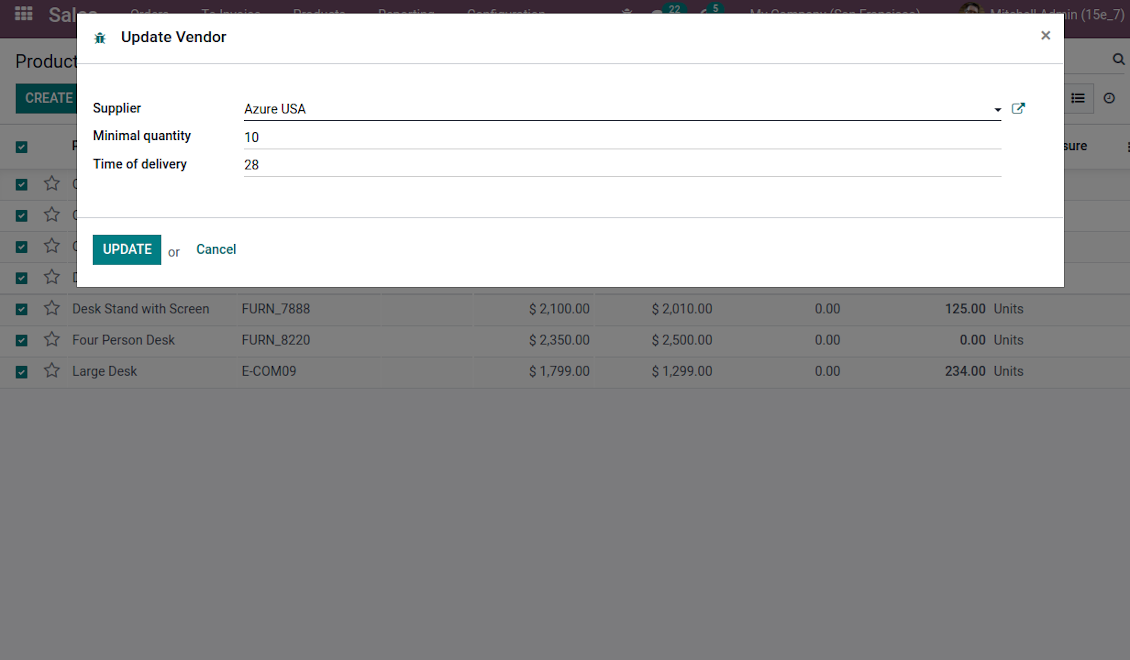Viewport: 1130px width, 660px height.
Task: Click cost $ 2,500.00
Action: tap(682, 340)
